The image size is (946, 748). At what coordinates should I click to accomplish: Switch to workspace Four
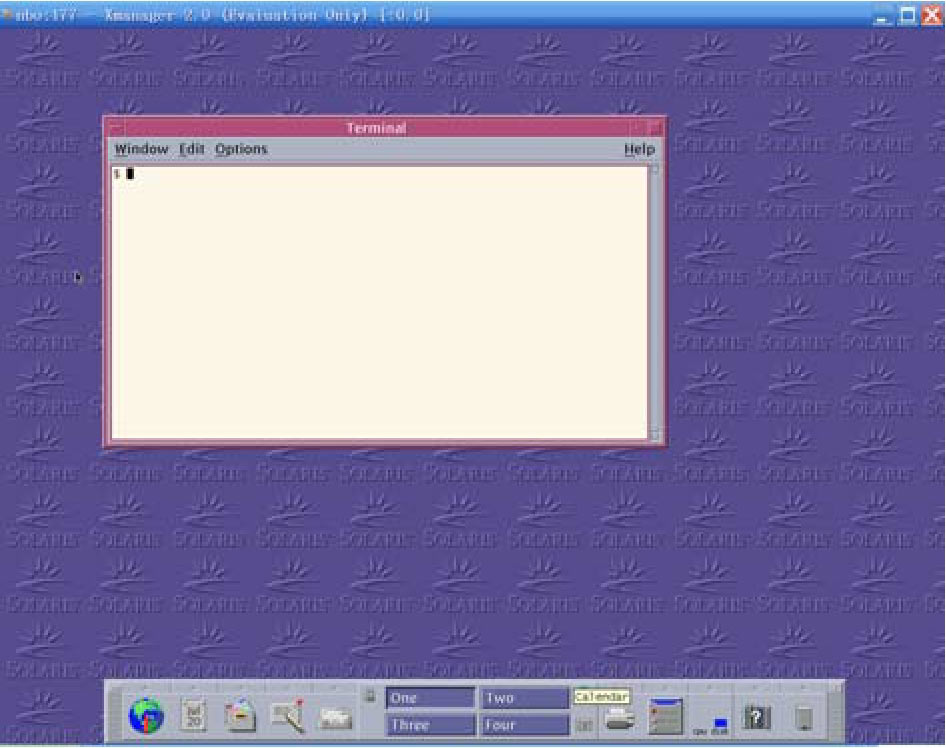(x=524, y=724)
